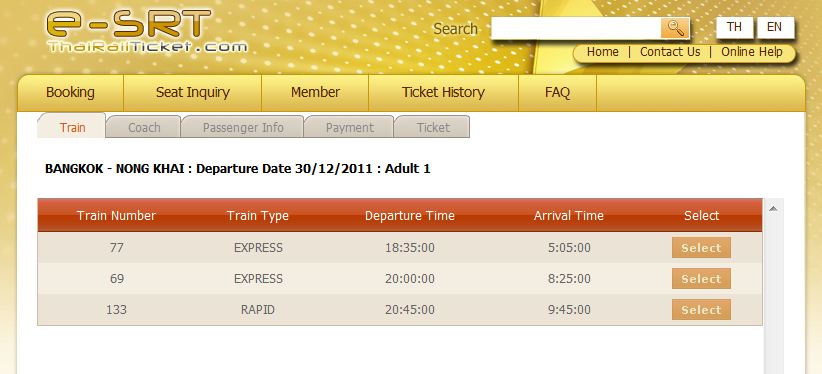Open the Seat Inquiry menu
The height and width of the screenshot is (374, 822).
[192, 93]
